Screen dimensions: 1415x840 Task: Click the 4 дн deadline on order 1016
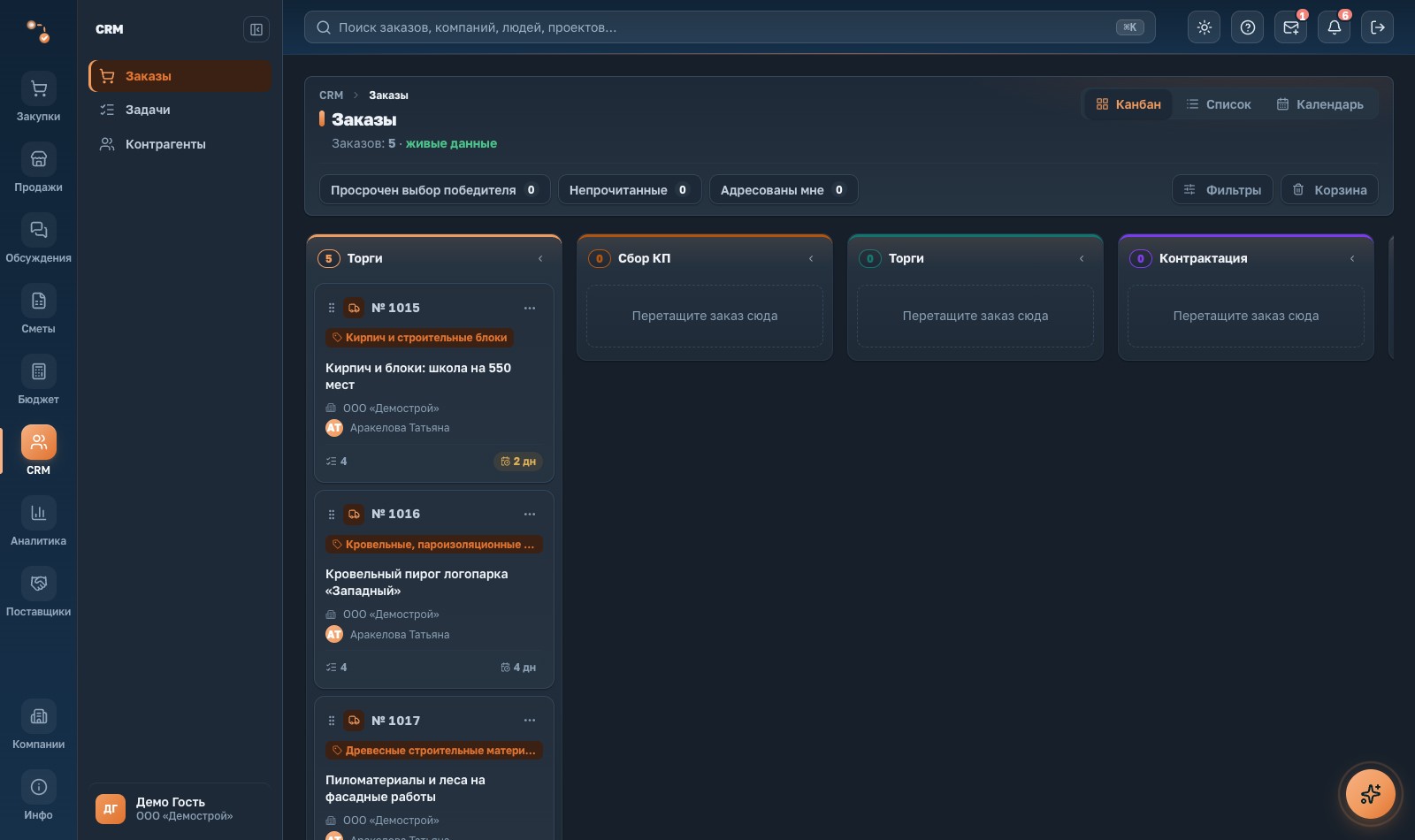click(x=518, y=668)
